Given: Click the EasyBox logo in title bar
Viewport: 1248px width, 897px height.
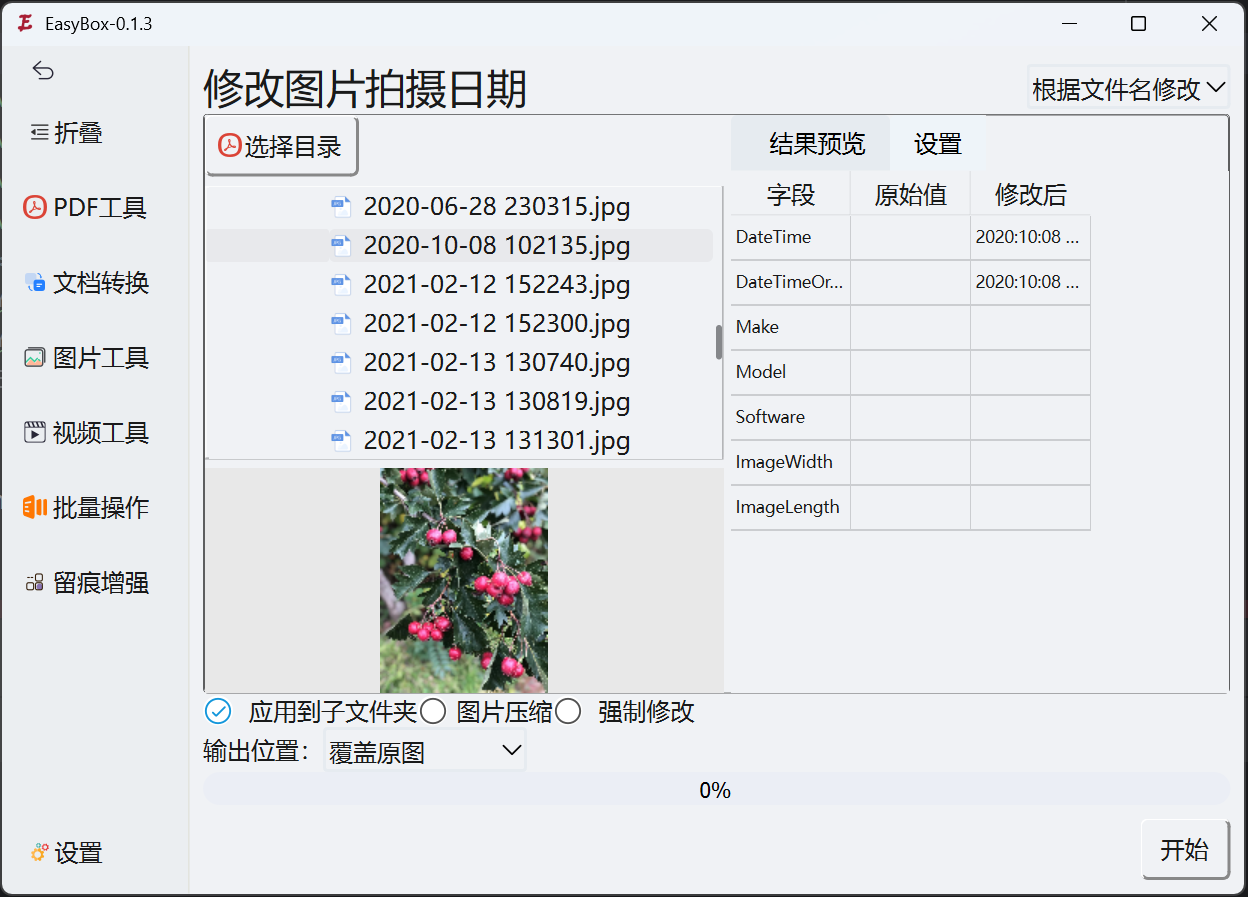Looking at the screenshot, I should pos(25,23).
